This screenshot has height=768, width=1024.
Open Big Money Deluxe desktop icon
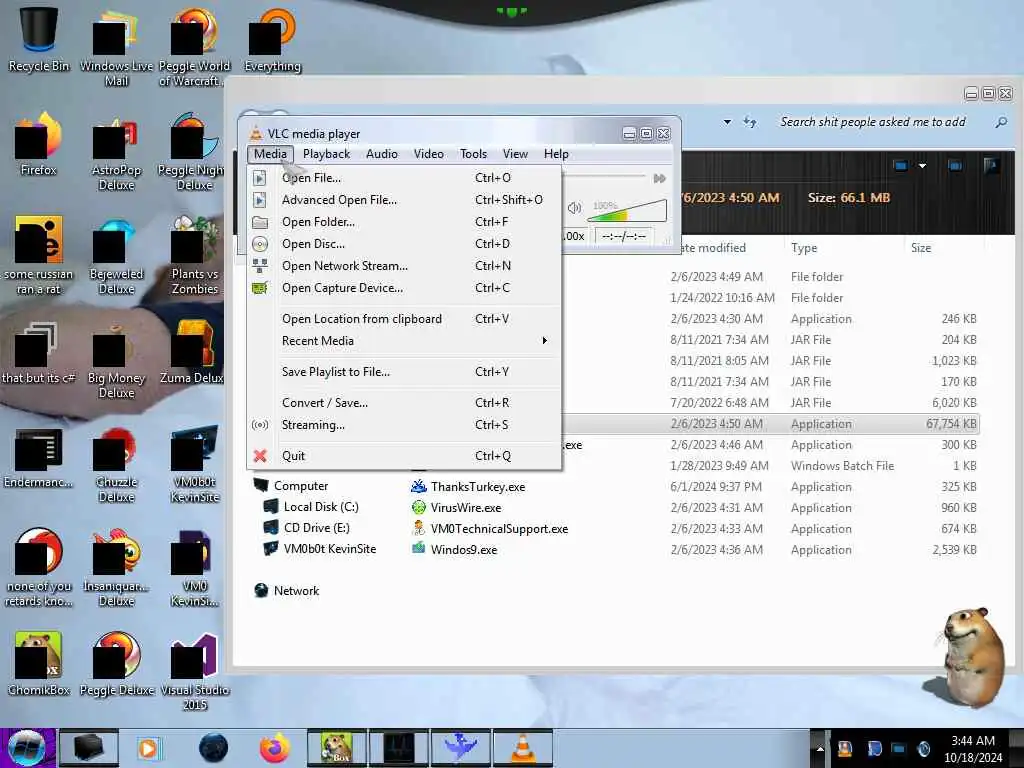click(116, 360)
